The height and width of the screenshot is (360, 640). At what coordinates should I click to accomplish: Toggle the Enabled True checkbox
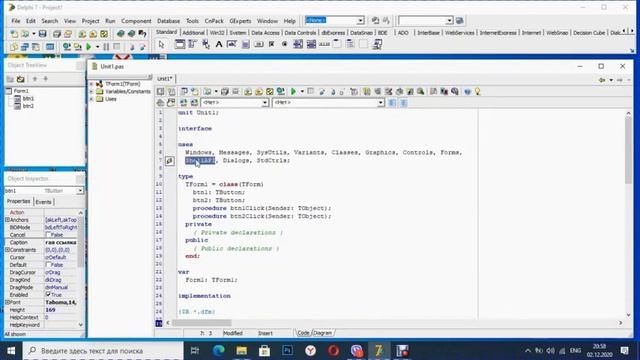coord(49,294)
